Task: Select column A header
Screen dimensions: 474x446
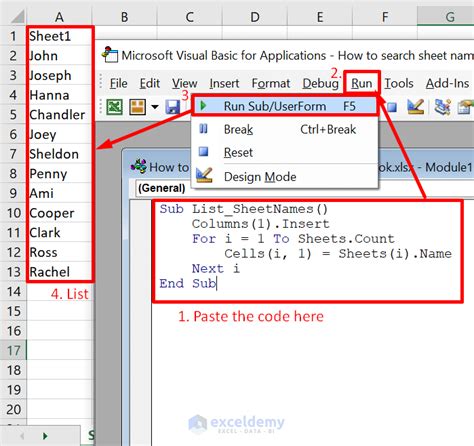Action: pyautogui.click(x=59, y=17)
